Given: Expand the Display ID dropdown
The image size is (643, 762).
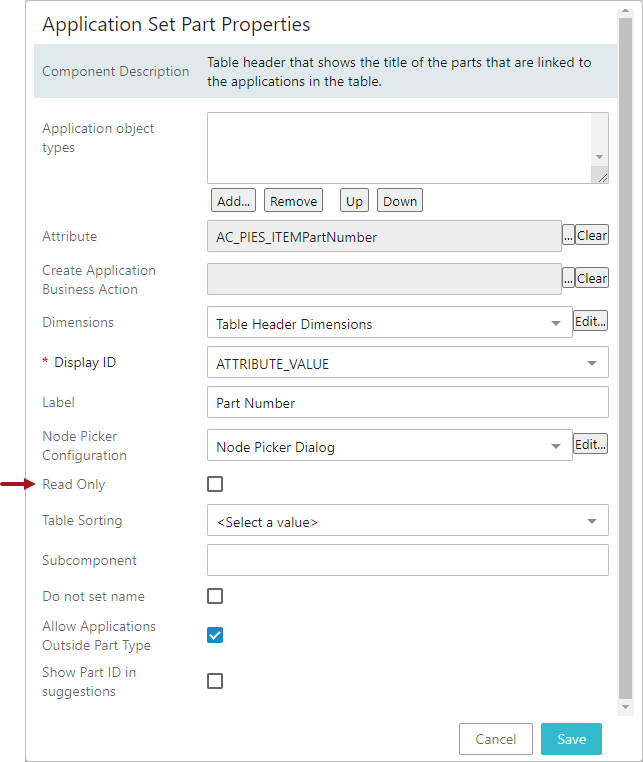Looking at the screenshot, I should [x=407, y=362].
